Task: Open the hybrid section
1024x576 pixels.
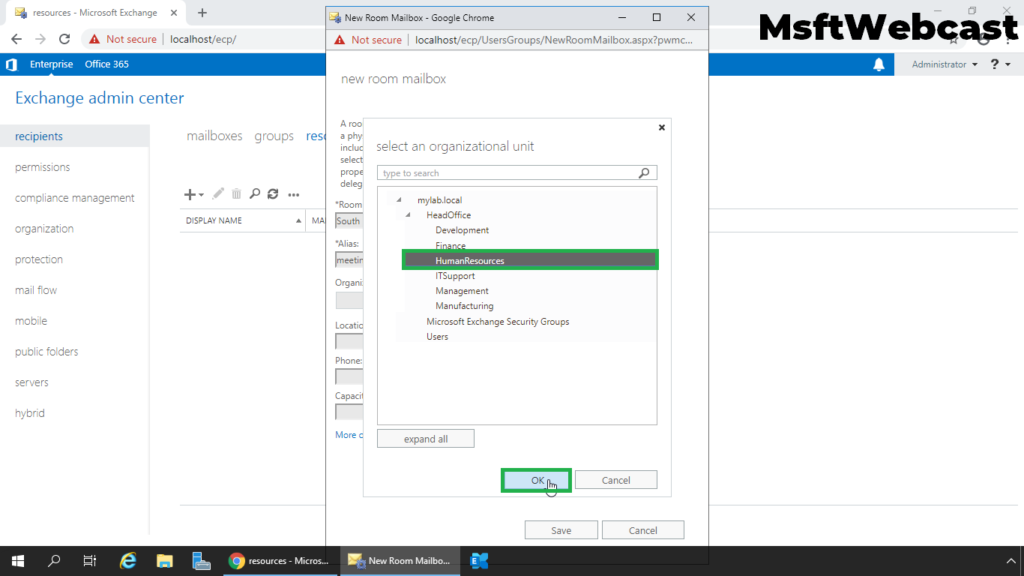Action: [x=30, y=413]
